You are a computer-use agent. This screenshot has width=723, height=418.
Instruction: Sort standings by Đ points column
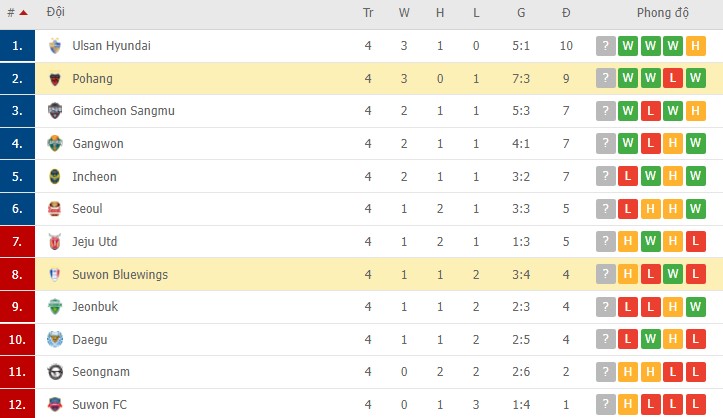566,14
